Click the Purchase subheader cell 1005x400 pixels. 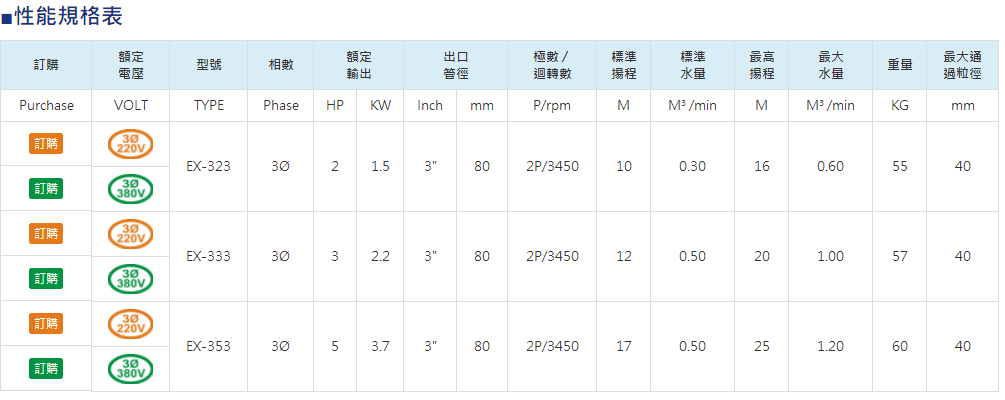click(46, 105)
